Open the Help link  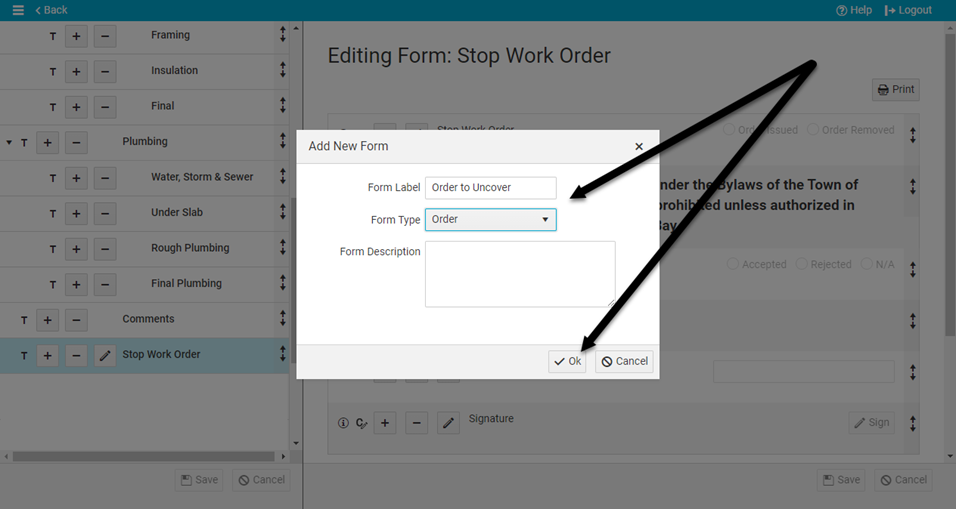[854, 10]
